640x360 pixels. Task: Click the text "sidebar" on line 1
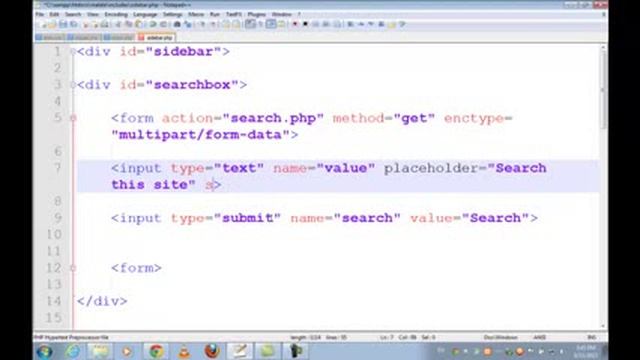coord(183,52)
